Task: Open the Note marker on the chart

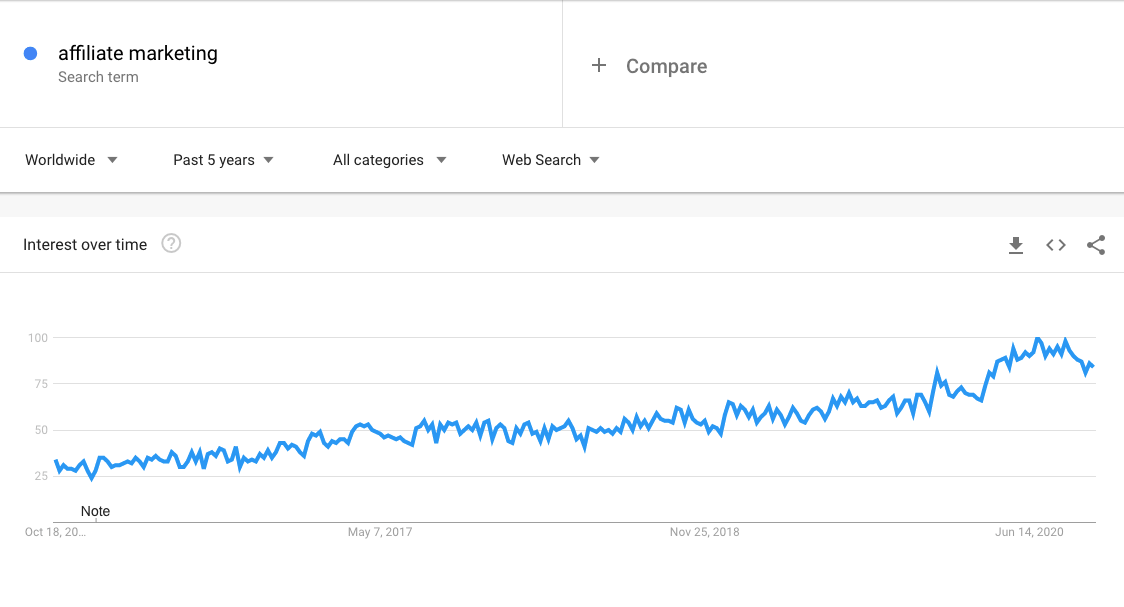Action: 95,511
